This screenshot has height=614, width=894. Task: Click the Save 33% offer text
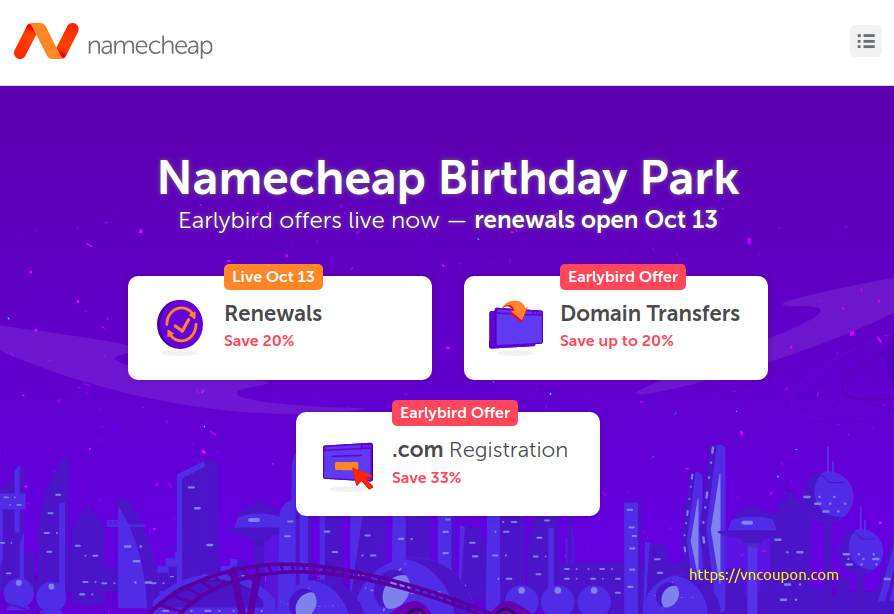pyautogui.click(x=425, y=478)
